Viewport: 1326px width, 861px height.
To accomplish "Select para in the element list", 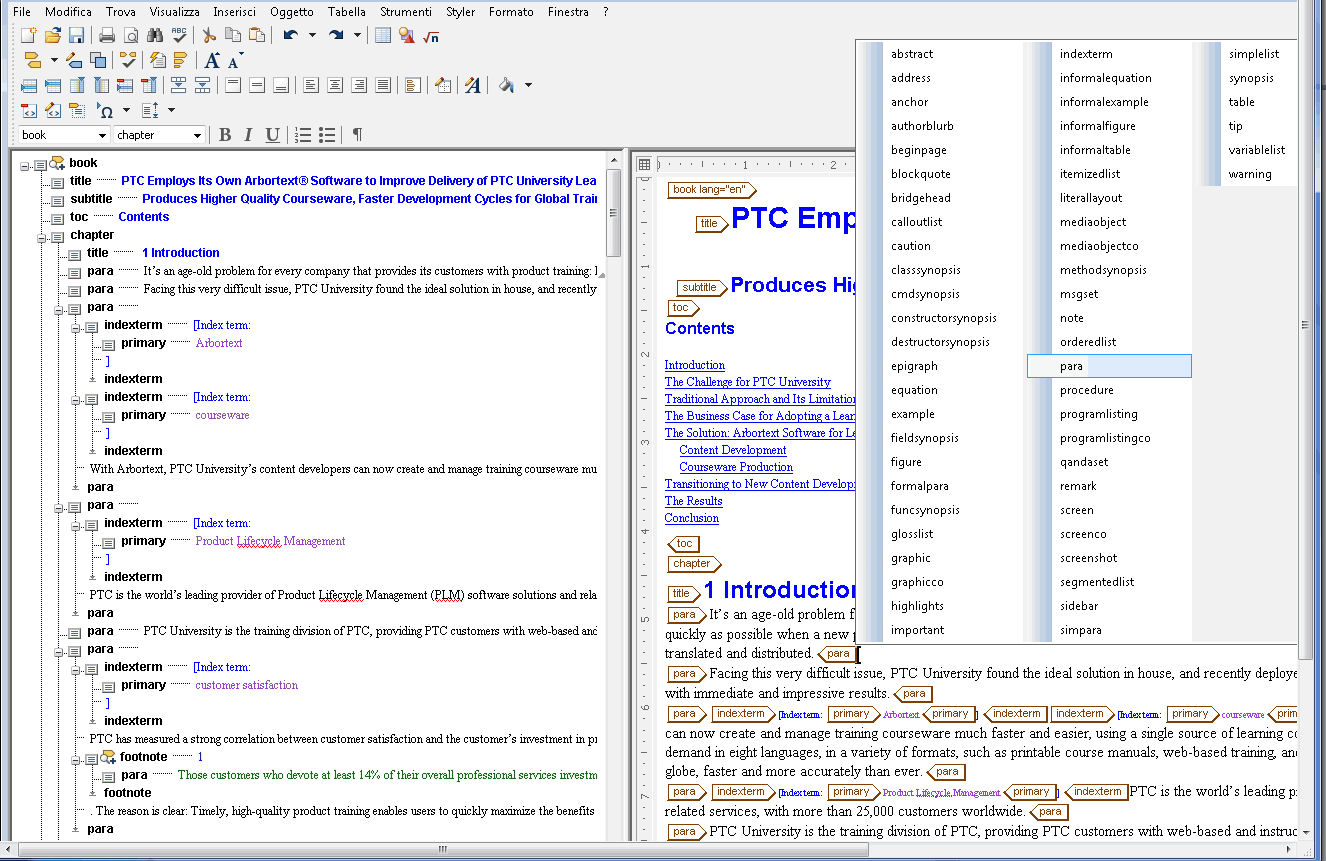I will pos(1109,366).
